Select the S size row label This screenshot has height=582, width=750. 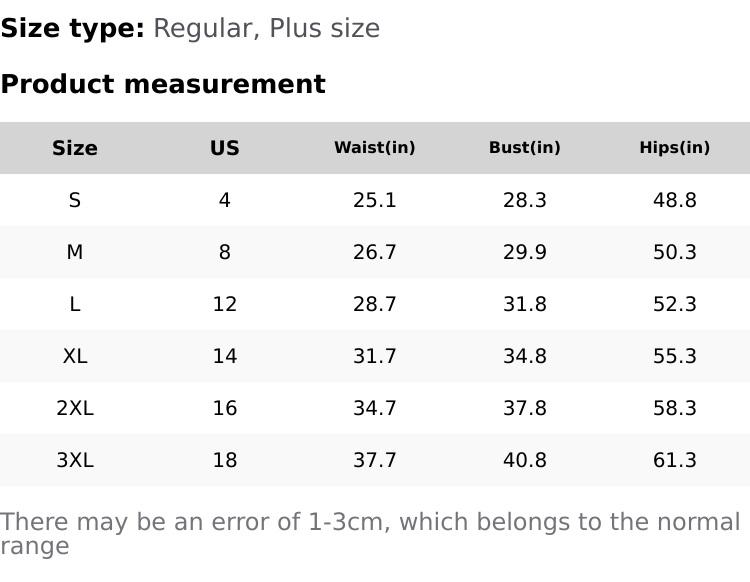(x=75, y=200)
